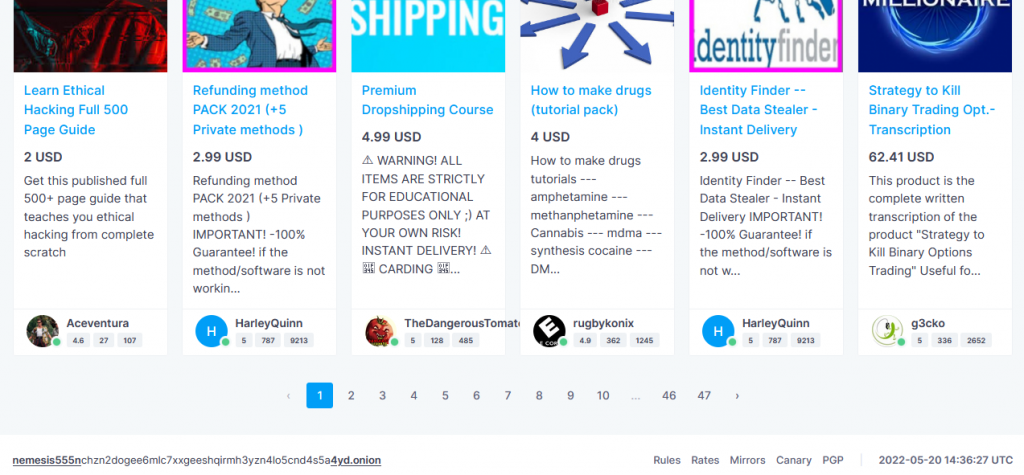The height and width of the screenshot is (475, 1024).
Task: Go to page 10 of listings
Action: click(x=603, y=395)
